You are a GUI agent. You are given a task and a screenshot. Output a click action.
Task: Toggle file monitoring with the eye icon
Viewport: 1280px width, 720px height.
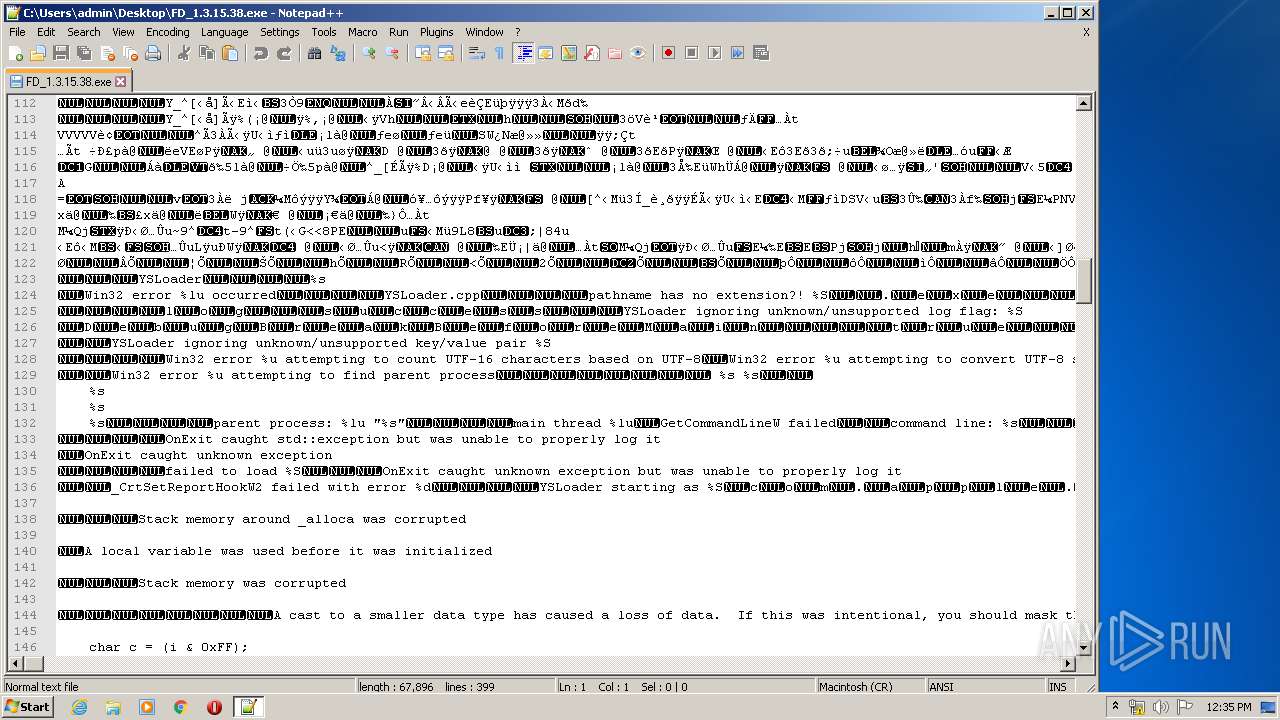click(x=638, y=53)
